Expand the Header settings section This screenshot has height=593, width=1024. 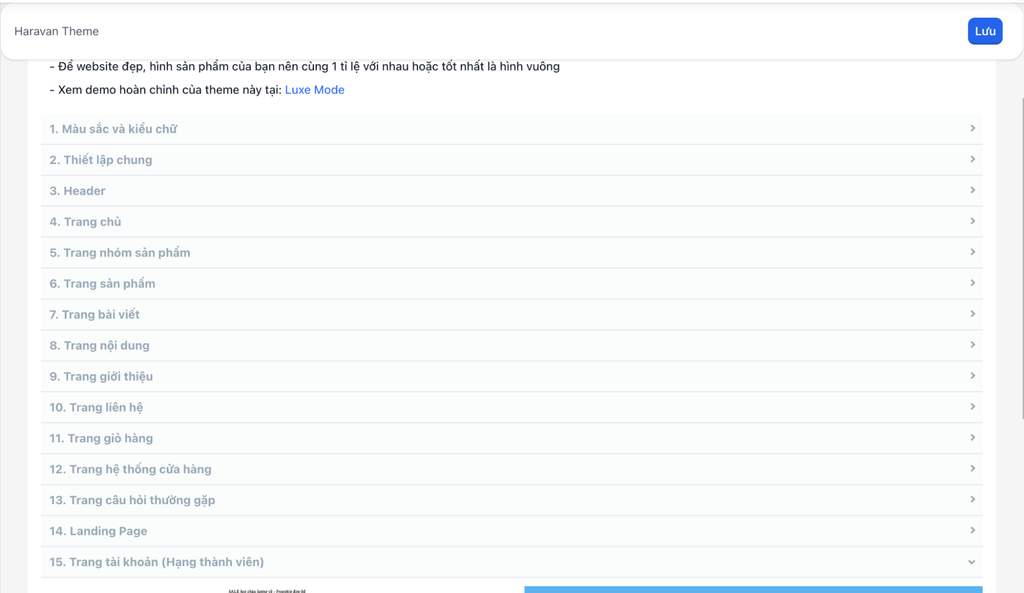(78, 191)
